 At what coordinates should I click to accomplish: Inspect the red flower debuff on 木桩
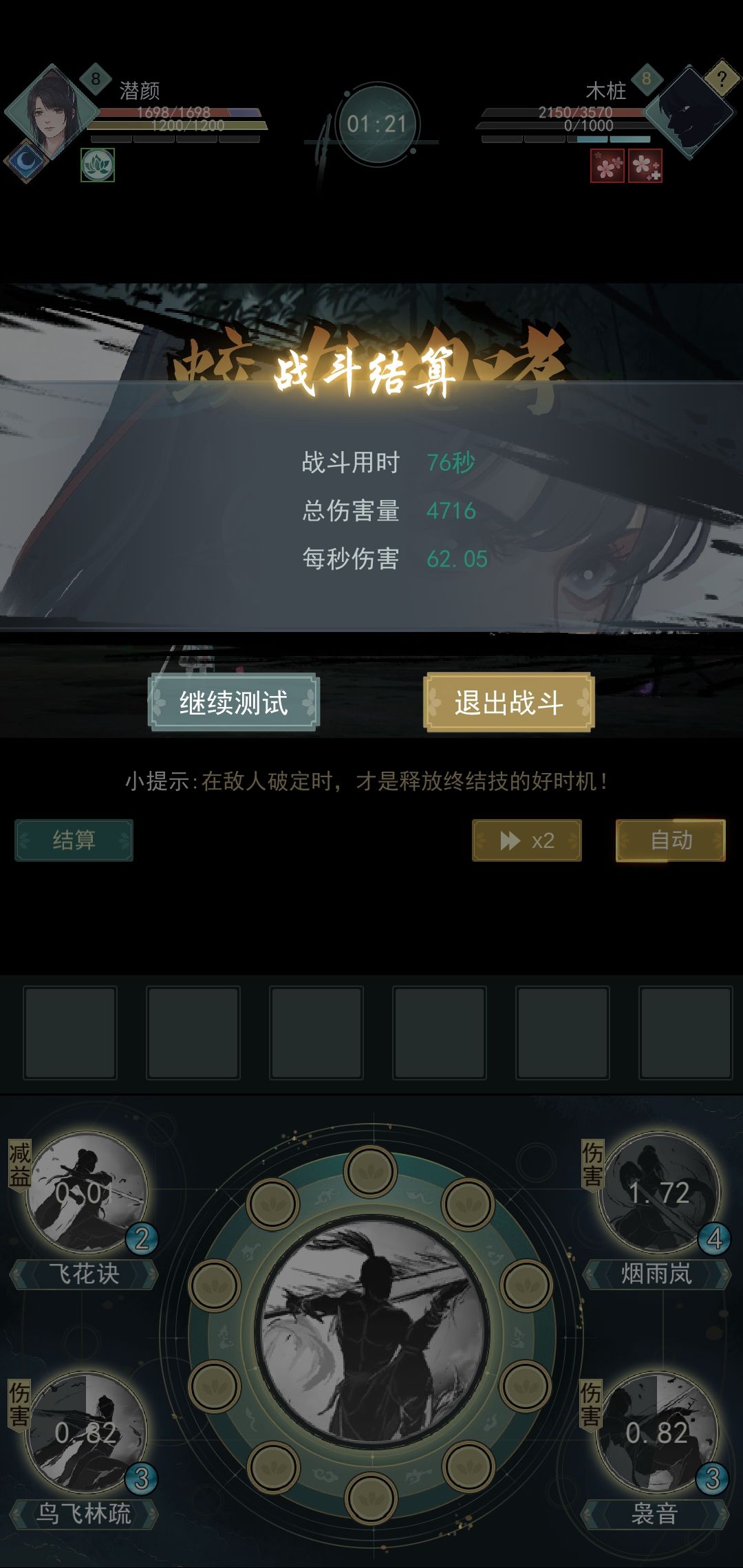[x=607, y=166]
